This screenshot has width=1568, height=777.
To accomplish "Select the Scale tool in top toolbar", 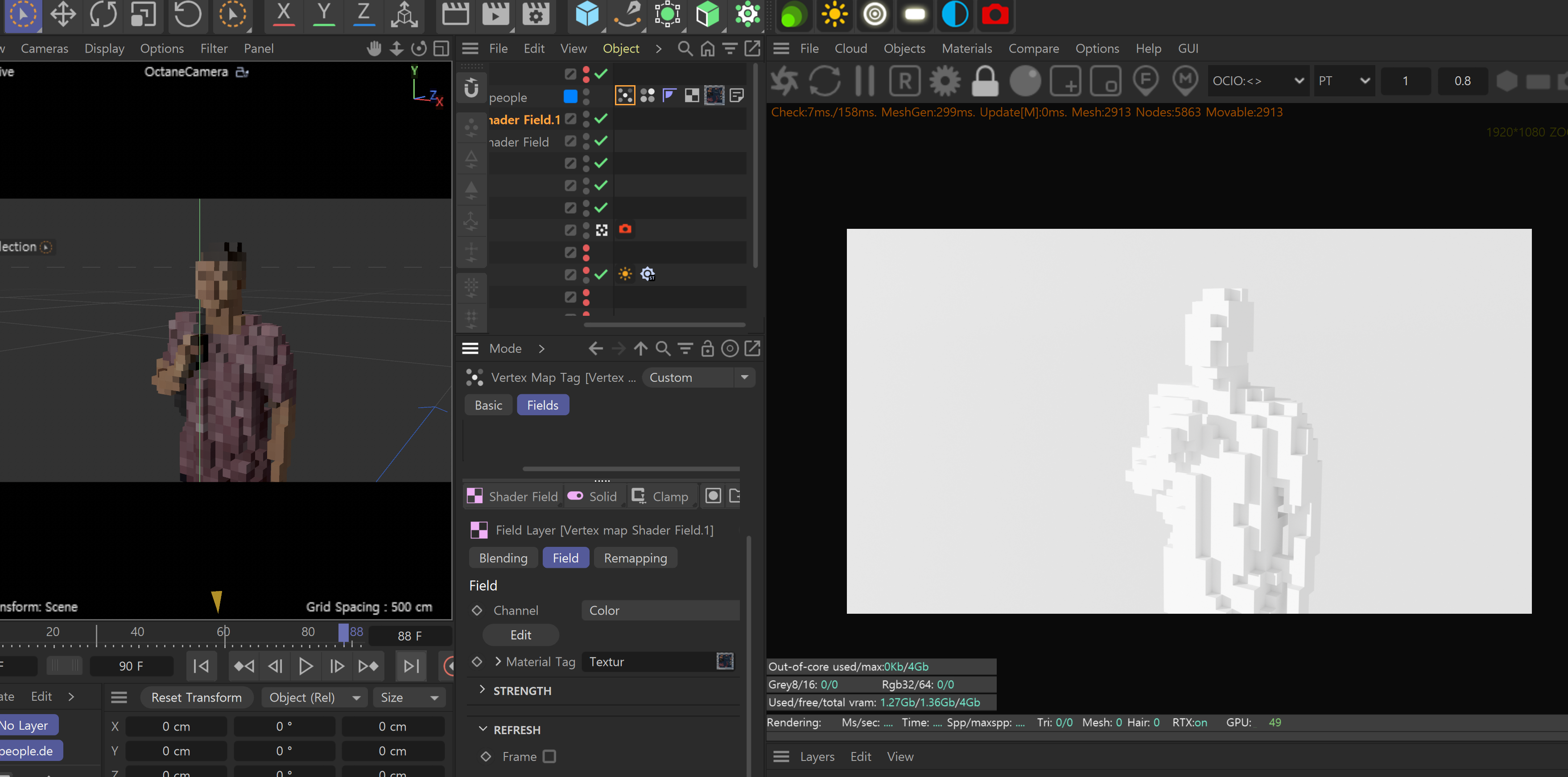I will 144,14.
